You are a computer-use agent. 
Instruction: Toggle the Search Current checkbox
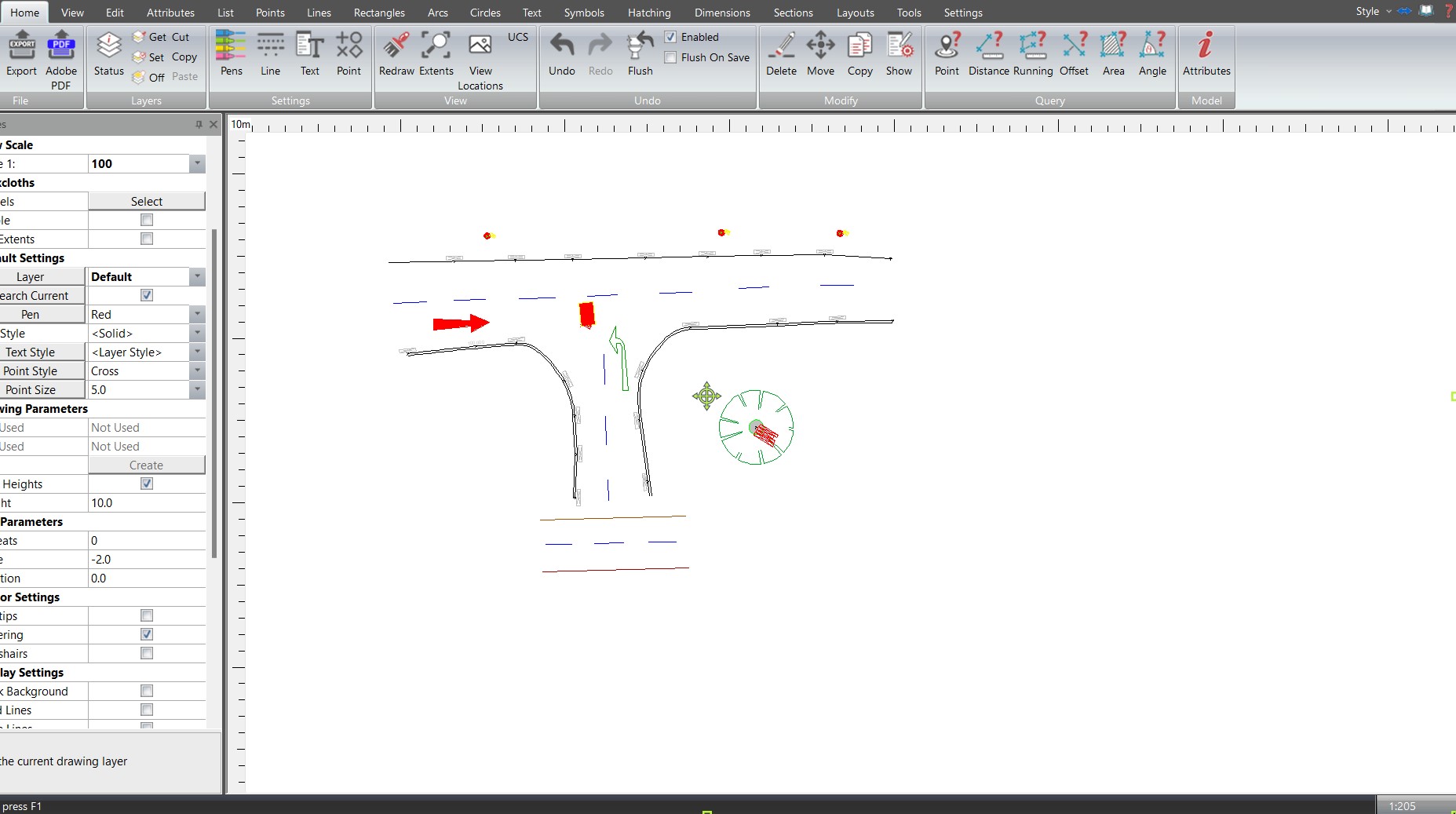click(147, 295)
